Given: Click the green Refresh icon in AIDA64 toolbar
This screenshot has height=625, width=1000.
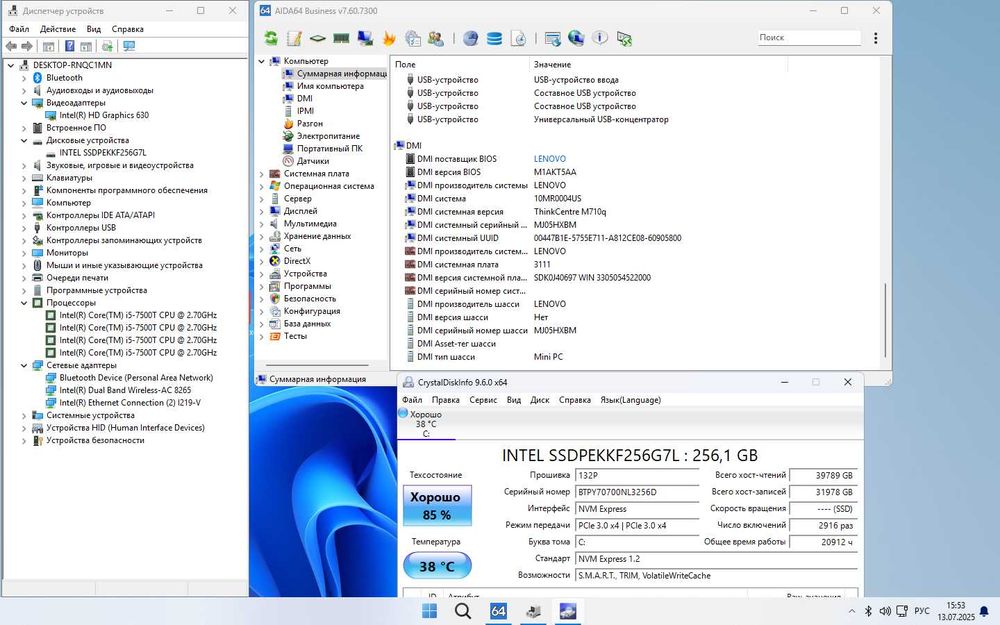Looking at the screenshot, I should (271, 38).
